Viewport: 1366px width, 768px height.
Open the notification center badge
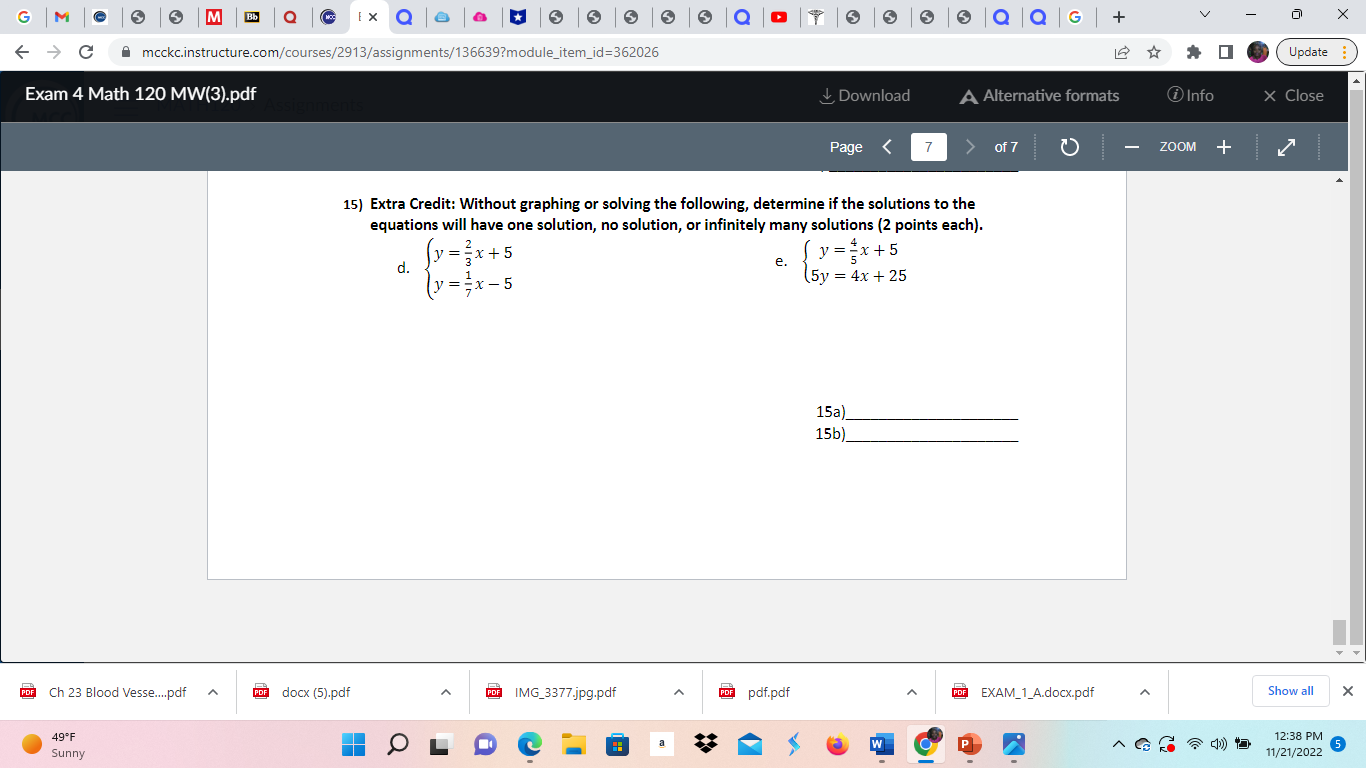coord(1339,744)
